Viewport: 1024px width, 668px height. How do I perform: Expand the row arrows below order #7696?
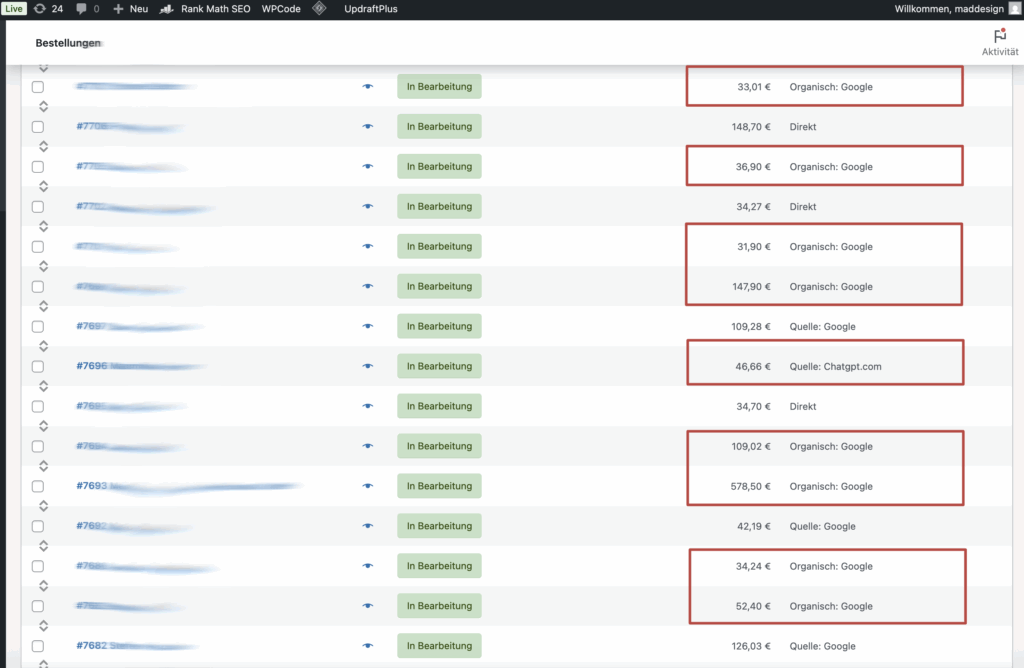pyautogui.click(x=43, y=386)
